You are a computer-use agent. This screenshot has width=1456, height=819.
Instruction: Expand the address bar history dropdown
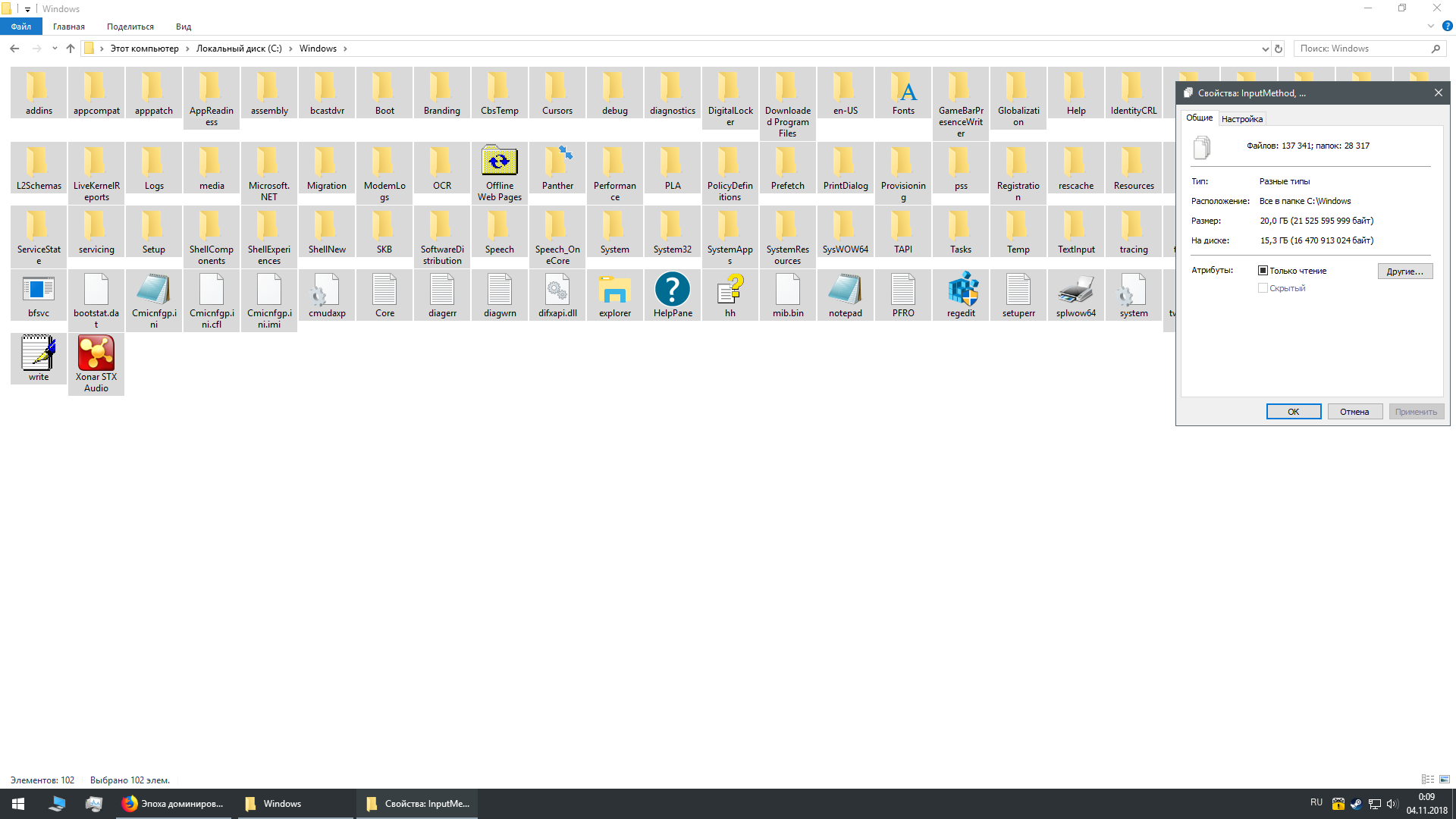1265,49
